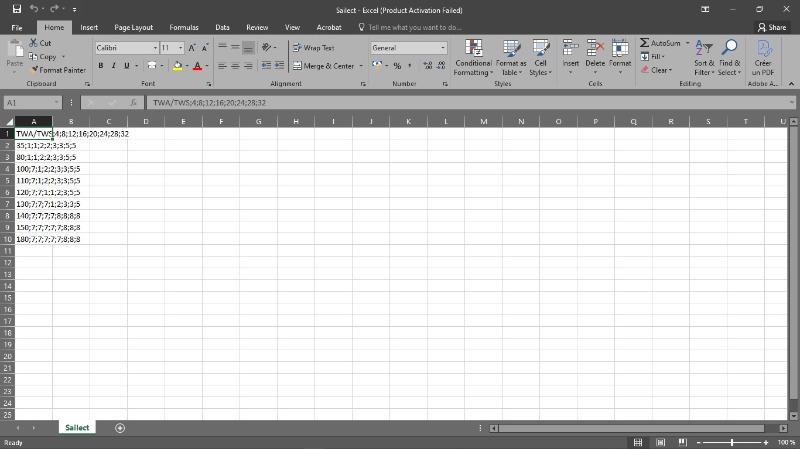Toggle bold formatting
The height and width of the screenshot is (449, 800).
(x=101, y=66)
